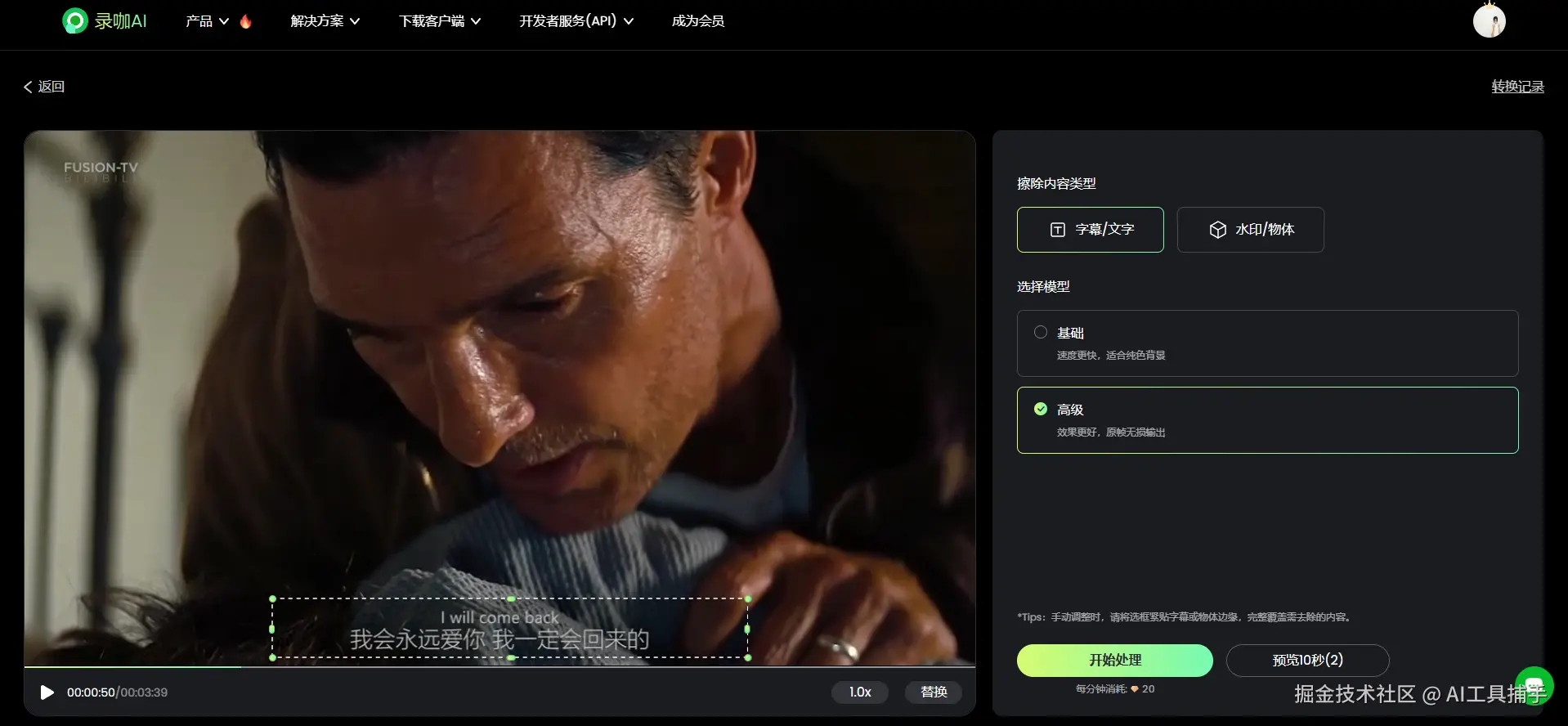The image size is (1568, 726).
Task: Open the green chat support bubble
Action: click(x=1534, y=685)
